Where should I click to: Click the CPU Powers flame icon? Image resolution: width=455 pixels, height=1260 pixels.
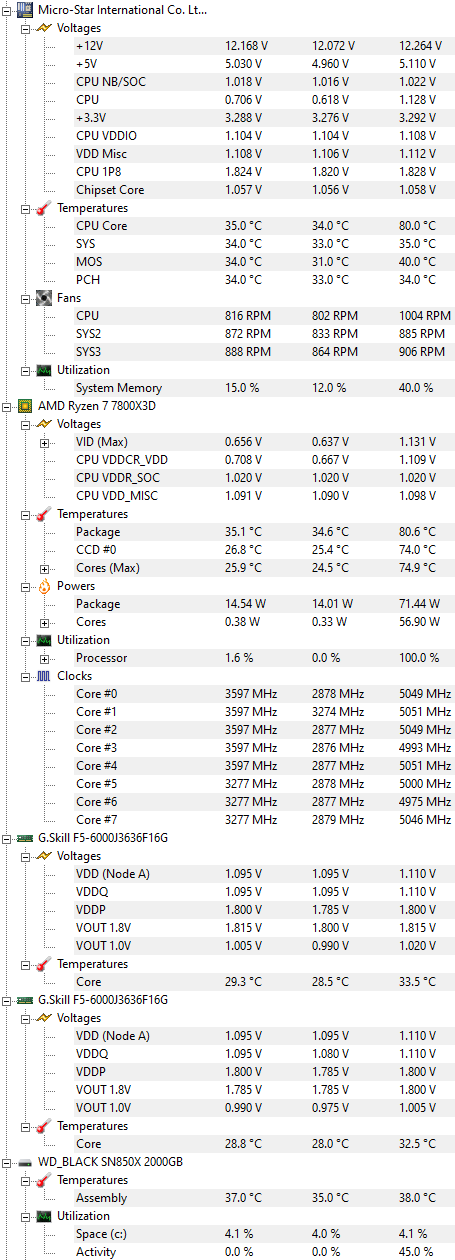(x=44, y=586)
